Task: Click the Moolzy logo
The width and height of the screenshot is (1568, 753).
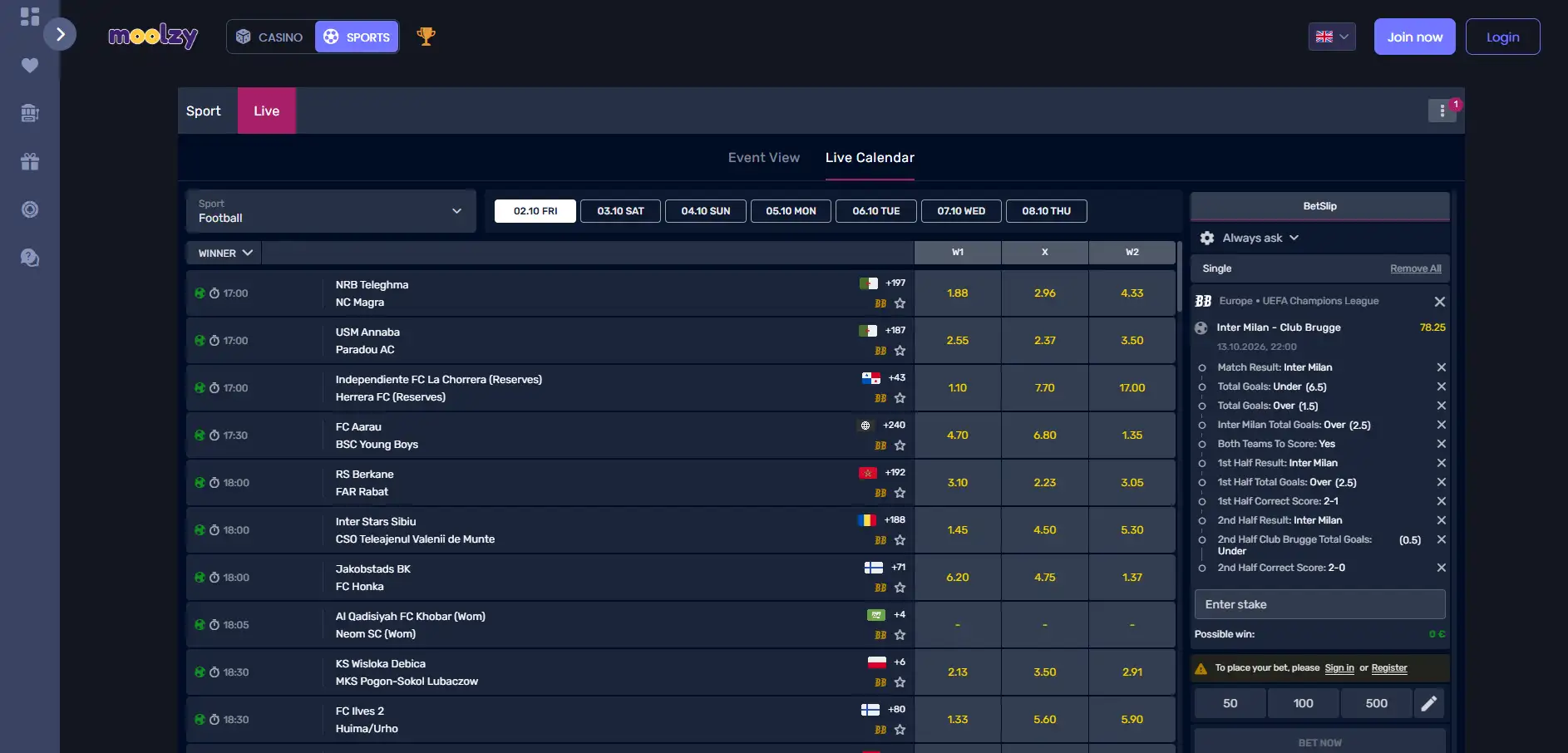Action: coord(153,37)
